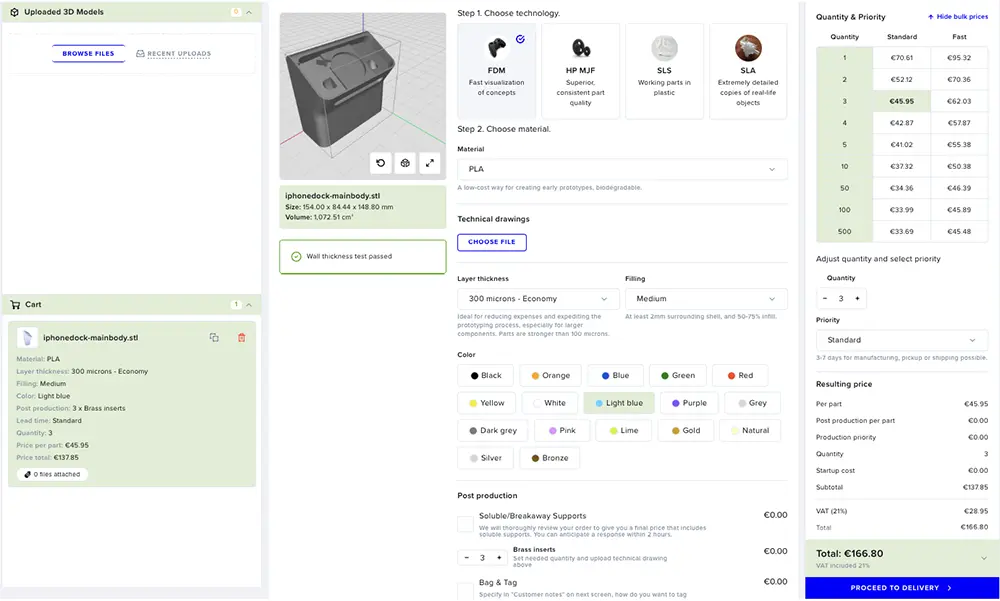The width and height of the screenshot is (1000, 601).
Task: Click Browse Files button
Action: coord(88,54)
